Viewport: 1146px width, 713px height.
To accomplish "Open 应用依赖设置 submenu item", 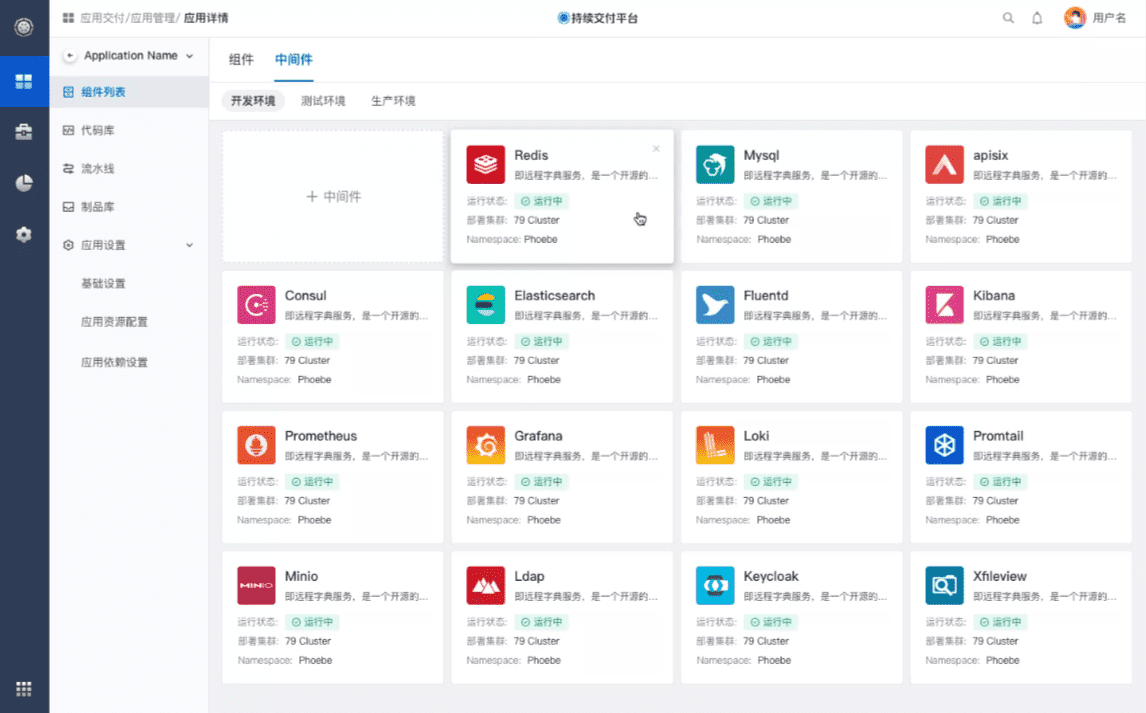I will (x=114, y=362).
